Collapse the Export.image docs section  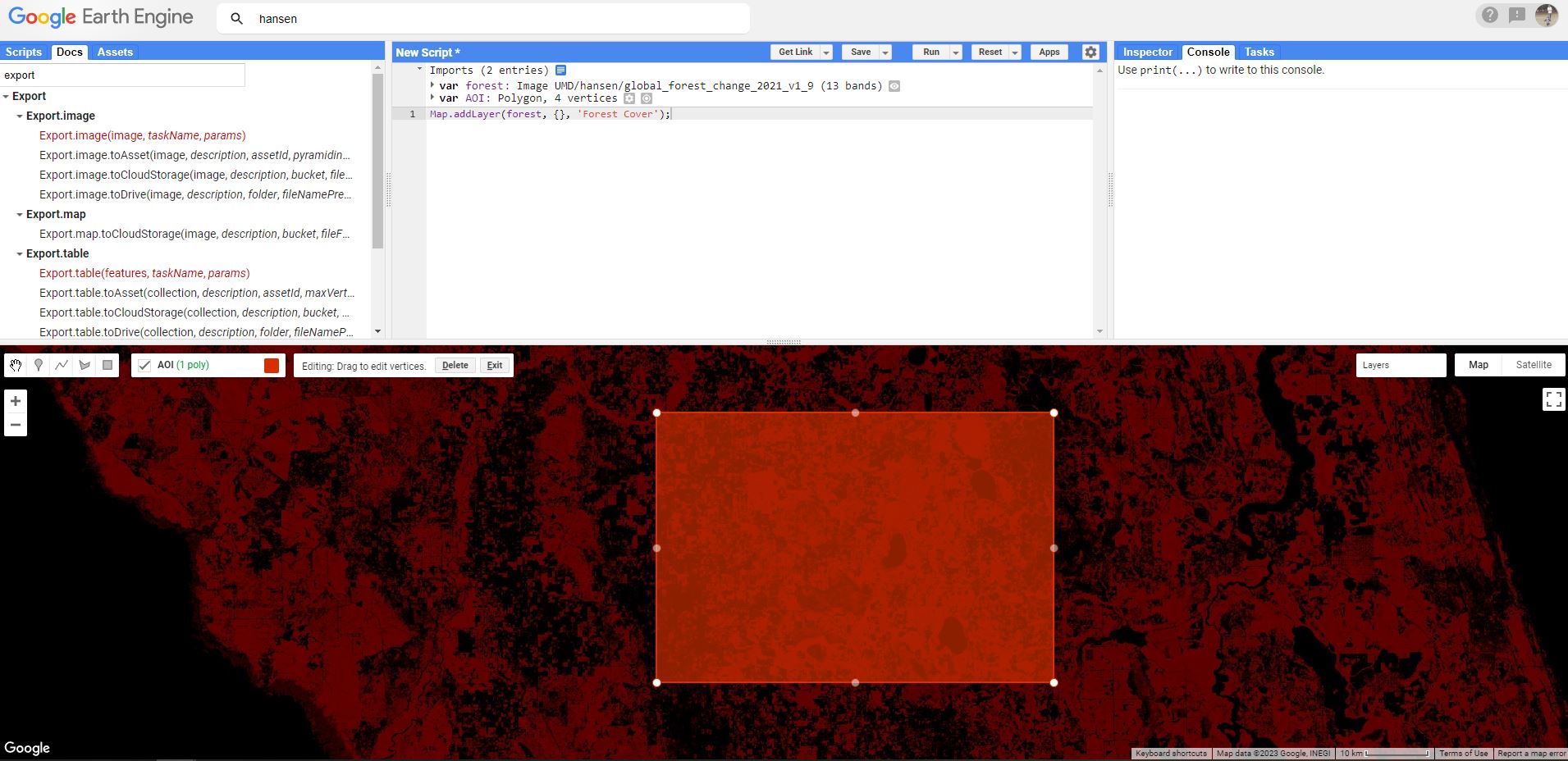click(20, 116)
